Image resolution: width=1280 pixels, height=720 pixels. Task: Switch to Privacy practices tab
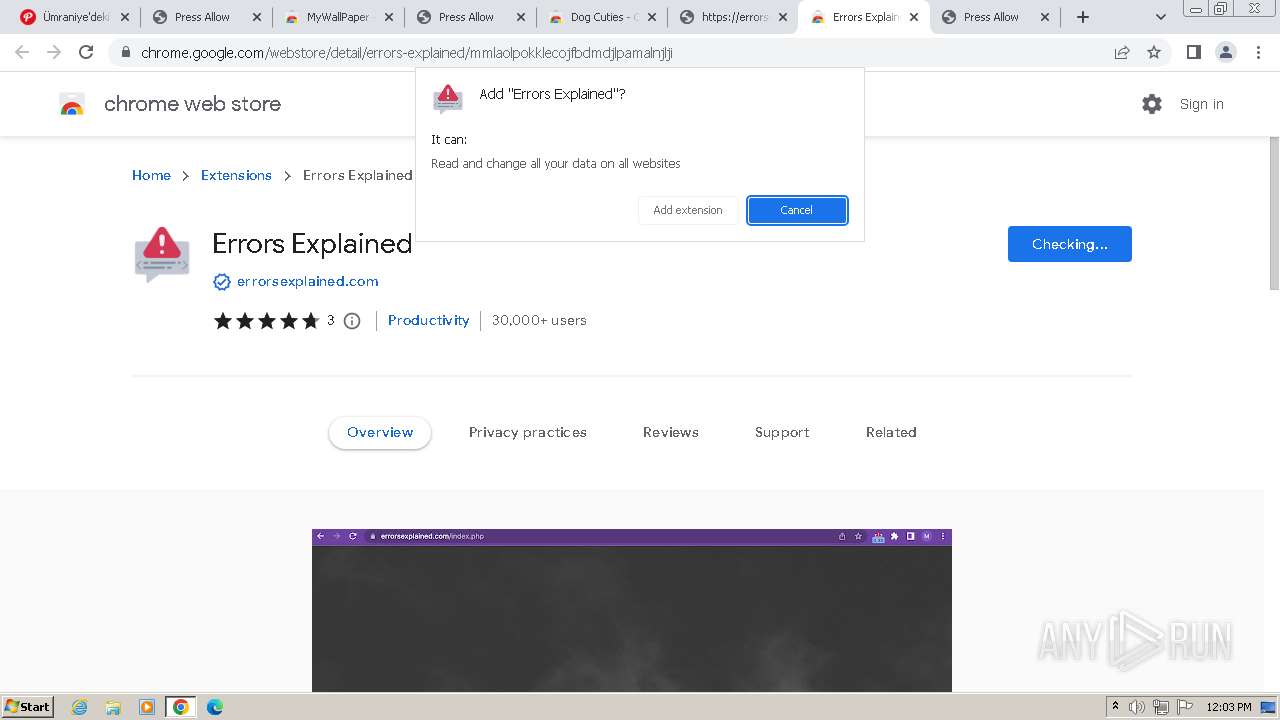point(528,432)
